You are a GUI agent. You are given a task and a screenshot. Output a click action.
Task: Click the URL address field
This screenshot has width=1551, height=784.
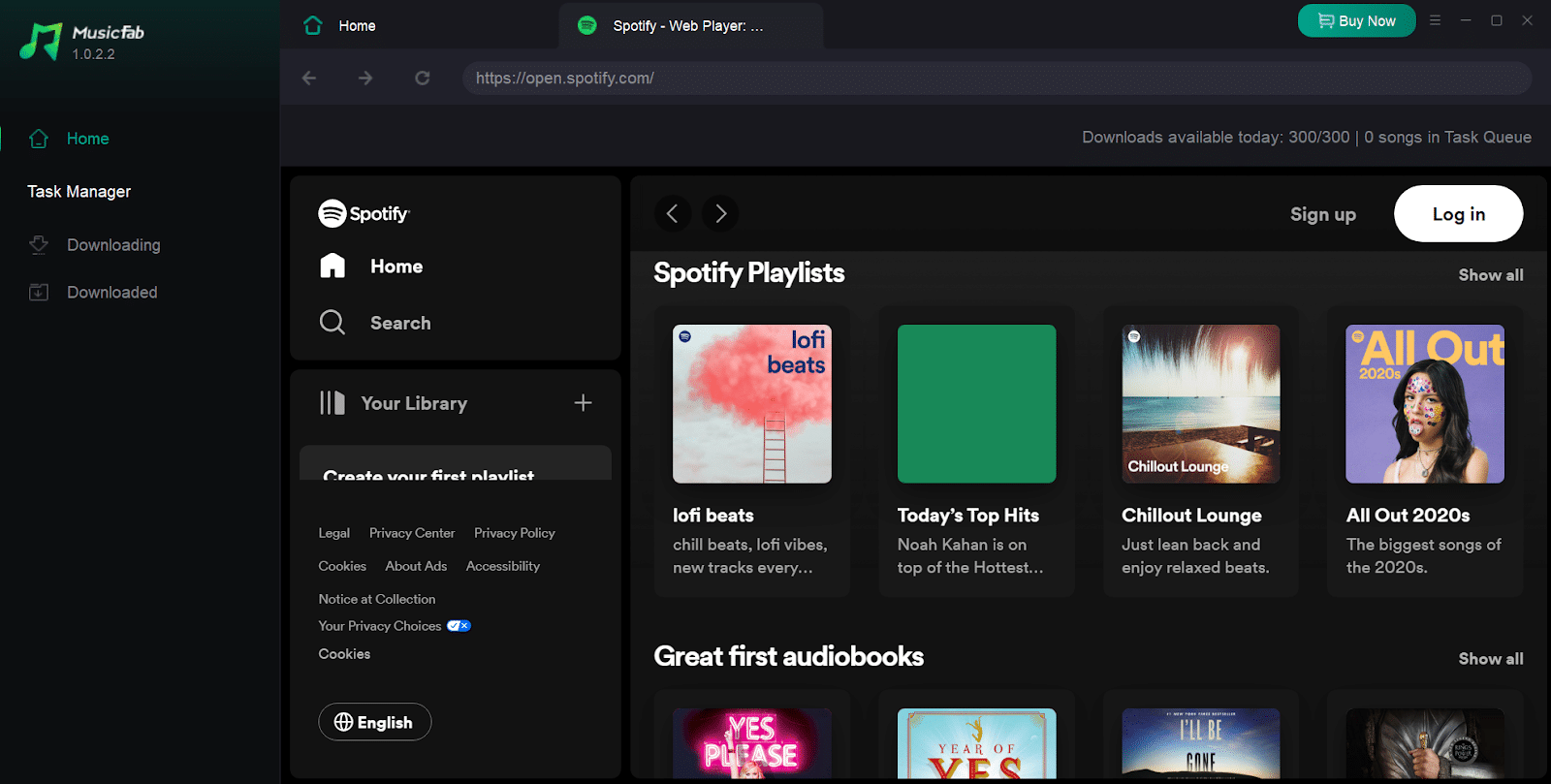997,78
